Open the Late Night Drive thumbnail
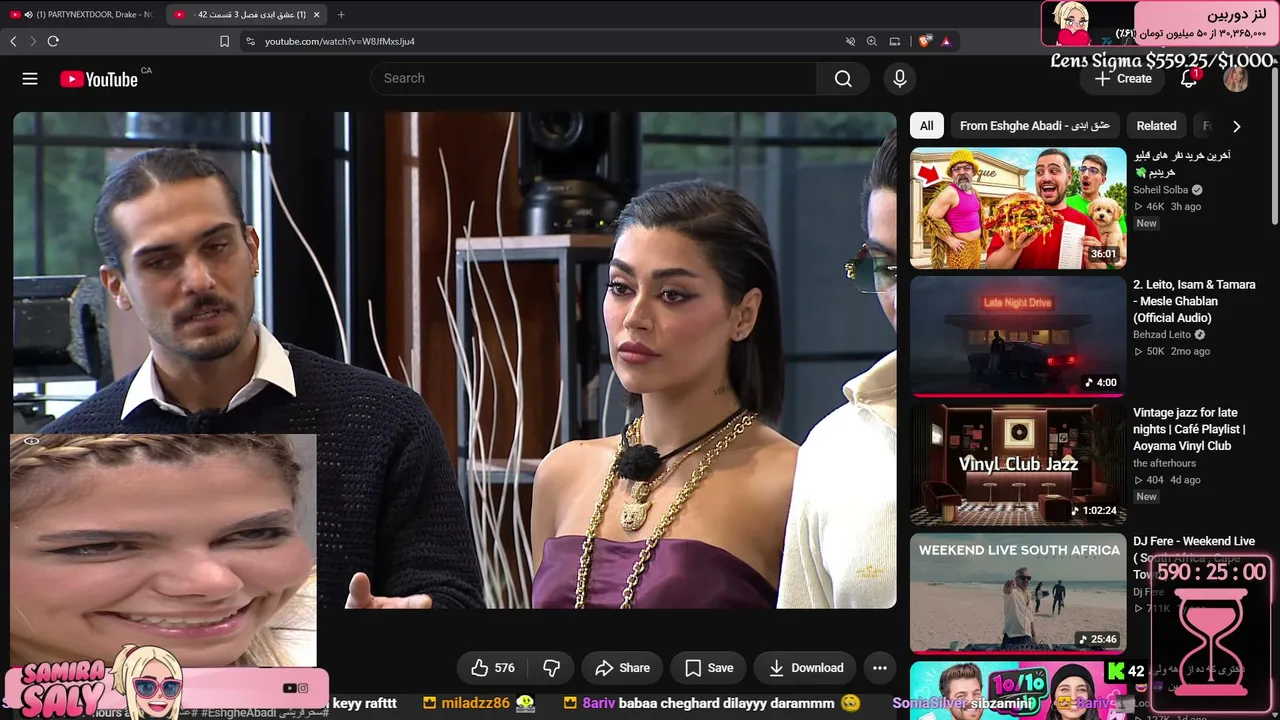 (1018, 336)
